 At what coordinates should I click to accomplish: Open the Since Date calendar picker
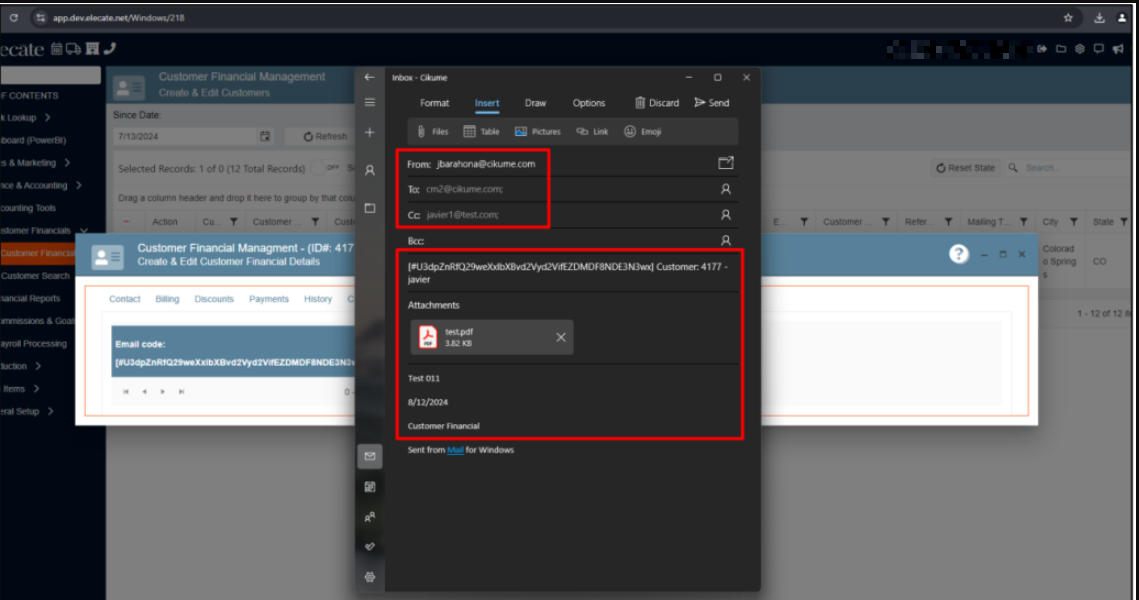pyautogui.click(x=265, y=136)
